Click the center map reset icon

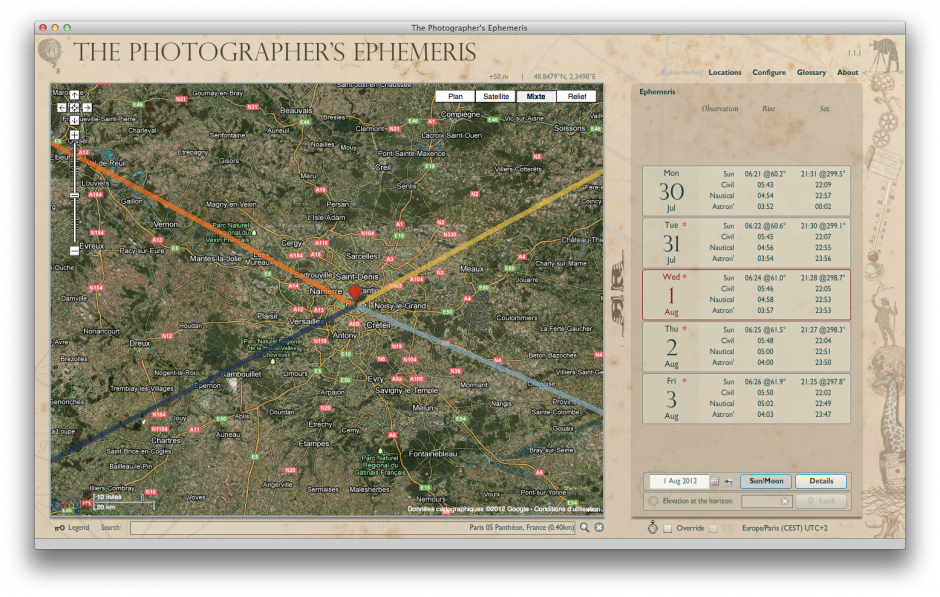coord(74,107)
